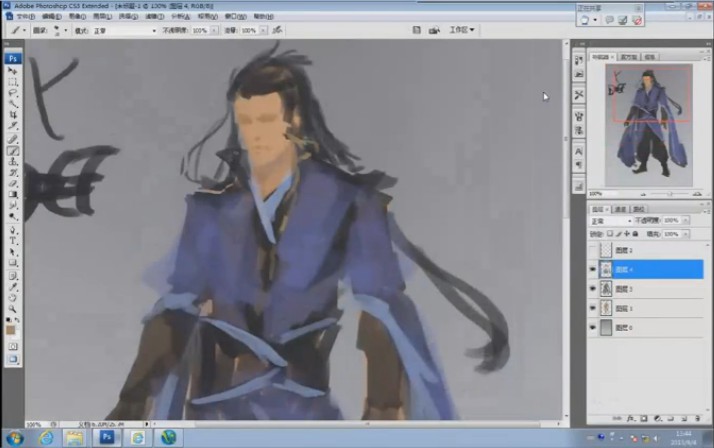The image size is (714, 448).
Task: Select the Rectangular Marquee tool
Action: (13, 82)
